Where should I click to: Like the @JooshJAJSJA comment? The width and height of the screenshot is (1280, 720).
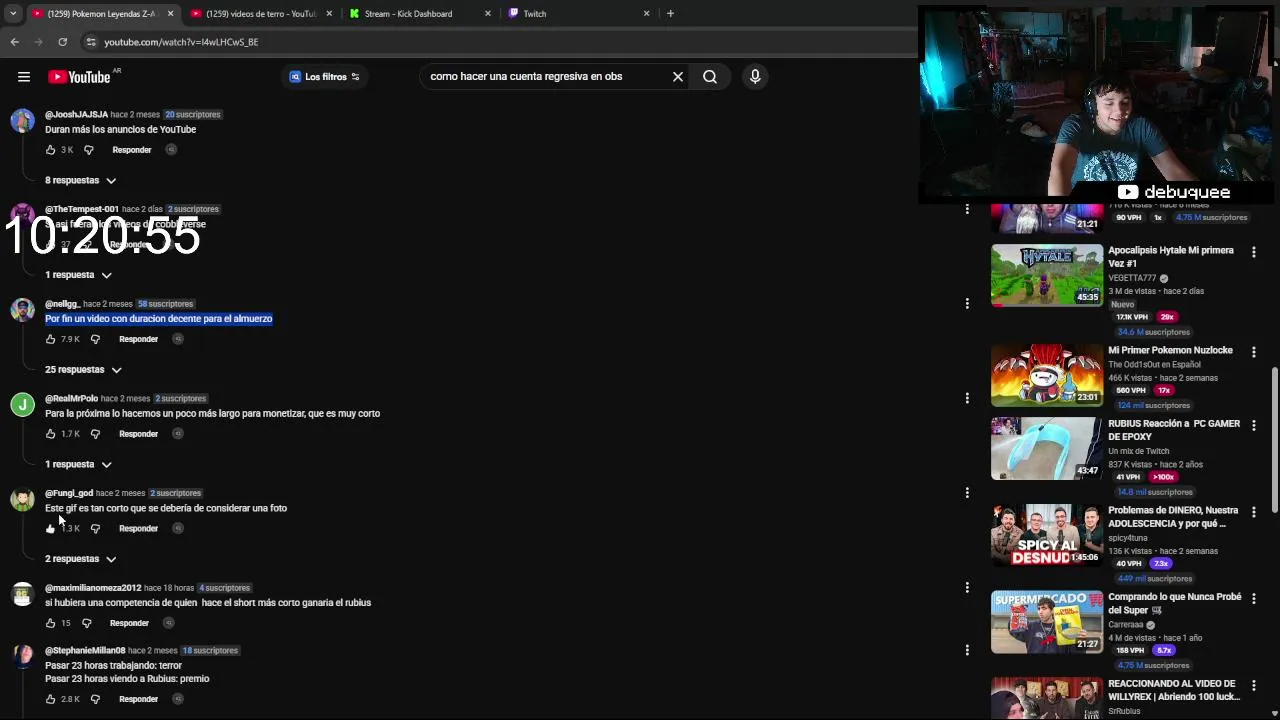pyautogui.click(x=51, y=150)
